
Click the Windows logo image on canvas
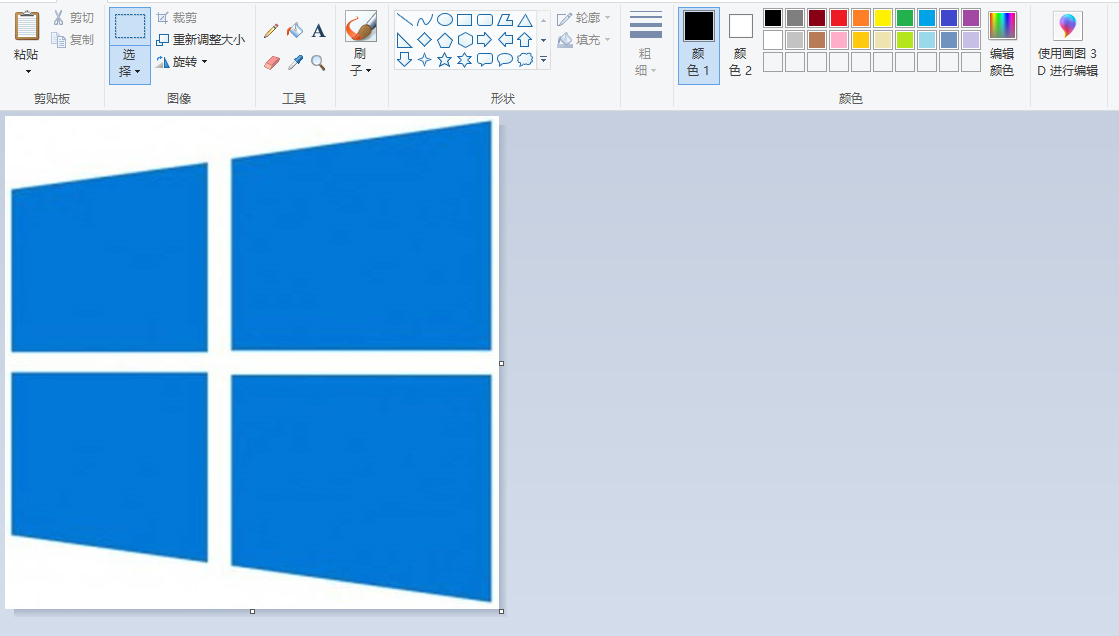coord(252,362)
